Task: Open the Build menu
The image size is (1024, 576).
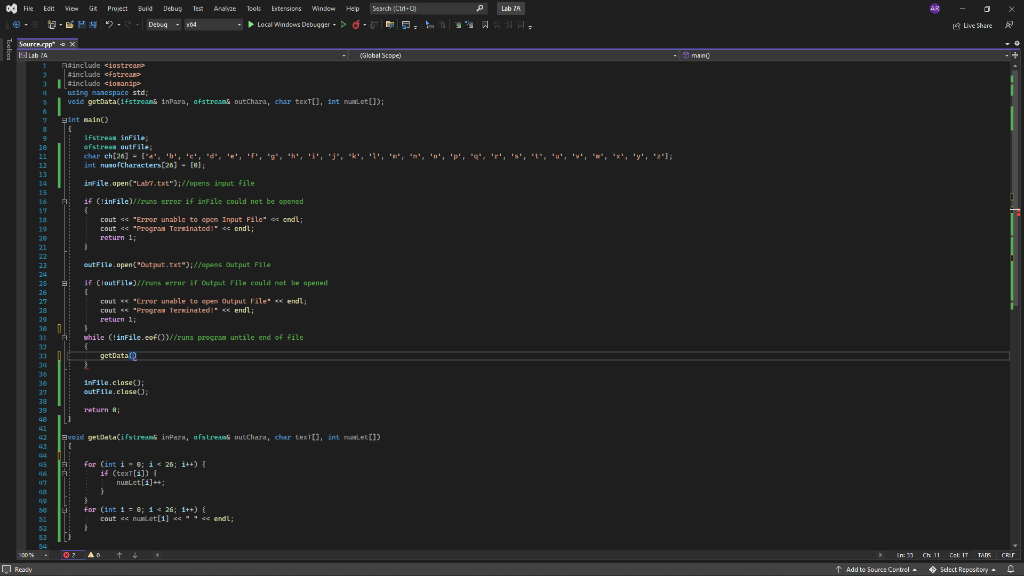Action: 143,8
